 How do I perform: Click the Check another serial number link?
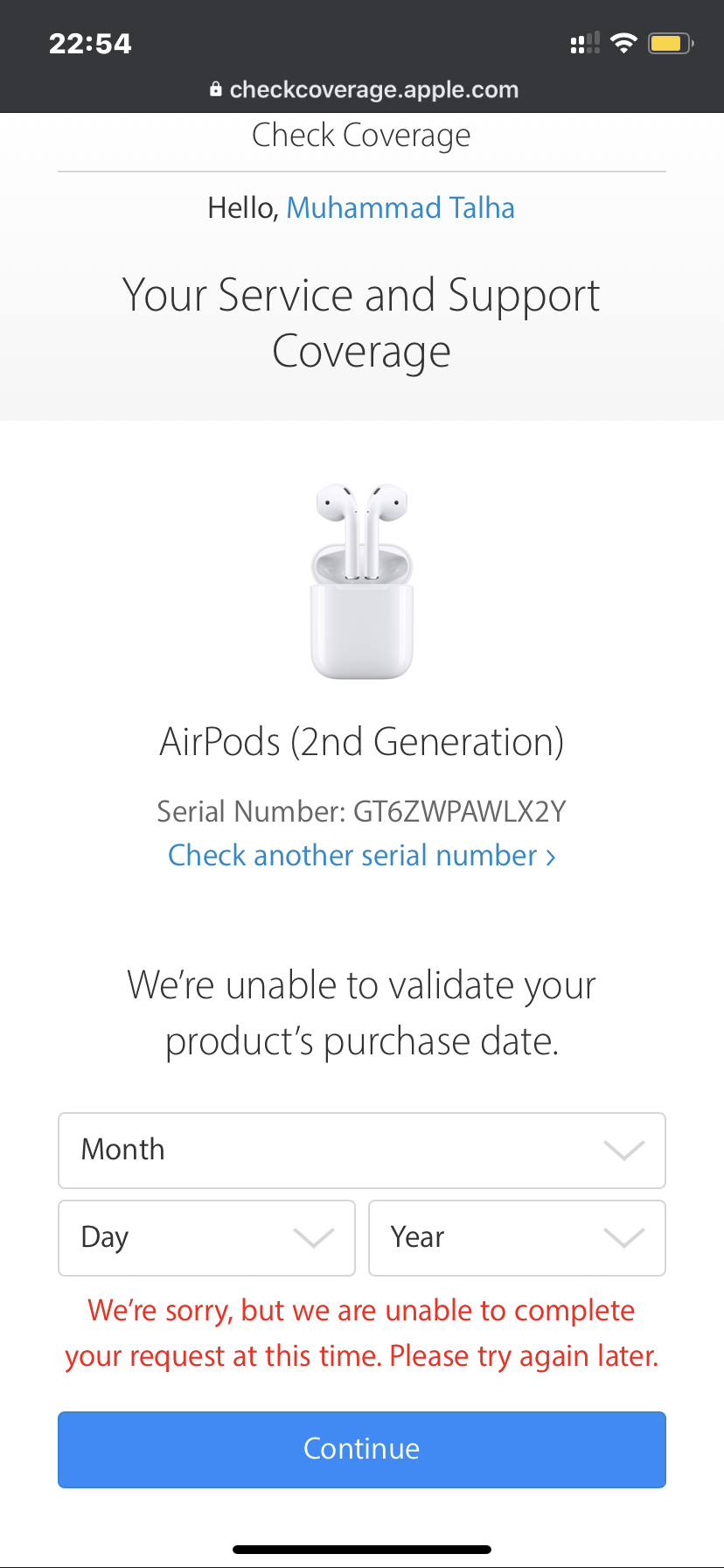(x=352, y=856)
